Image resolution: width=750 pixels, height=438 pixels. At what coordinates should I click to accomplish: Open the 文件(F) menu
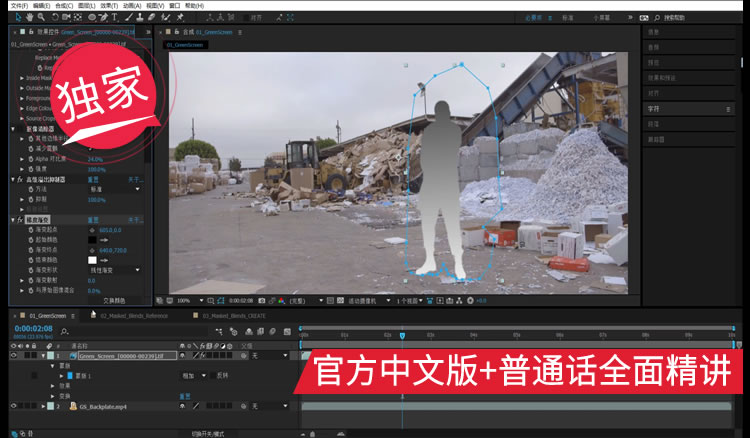[x=19, y=6]
